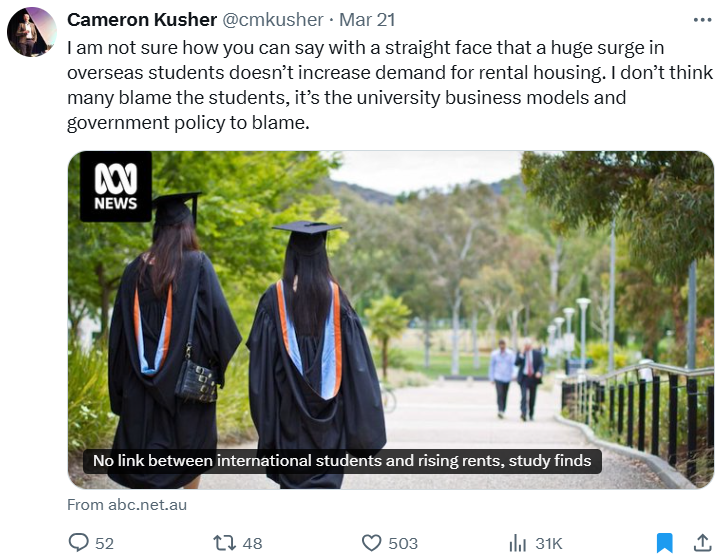
Task: Open the view analytics bar chart icon
Action: (518, 543)
